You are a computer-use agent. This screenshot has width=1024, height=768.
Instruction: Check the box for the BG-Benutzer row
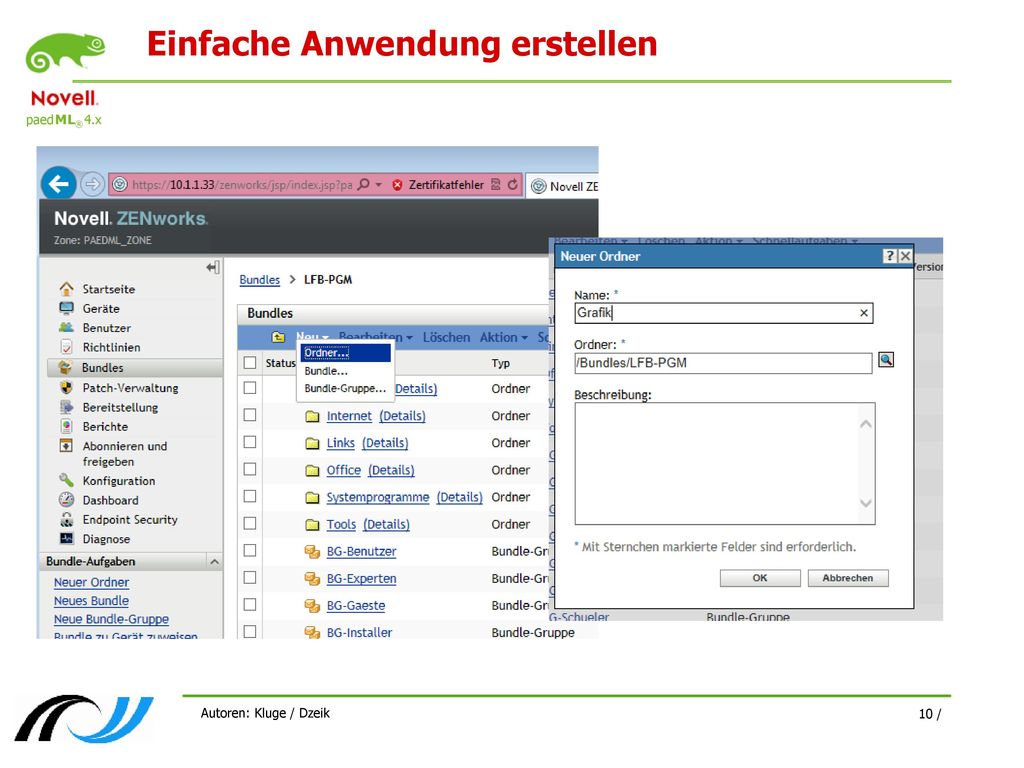[x=249, y=551]
